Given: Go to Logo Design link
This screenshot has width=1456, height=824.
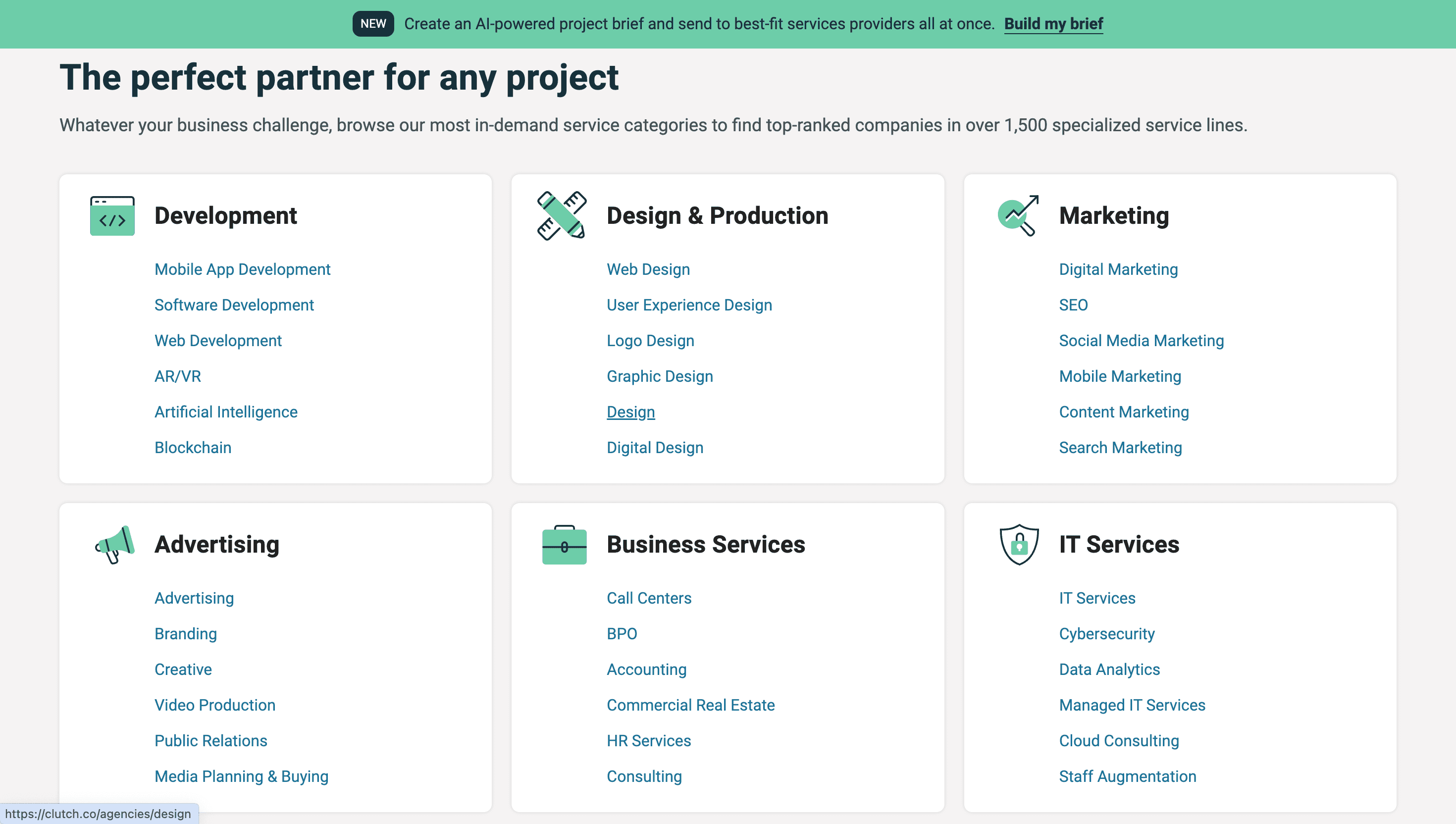Looking at the screenshot, I should pos(650,341).
